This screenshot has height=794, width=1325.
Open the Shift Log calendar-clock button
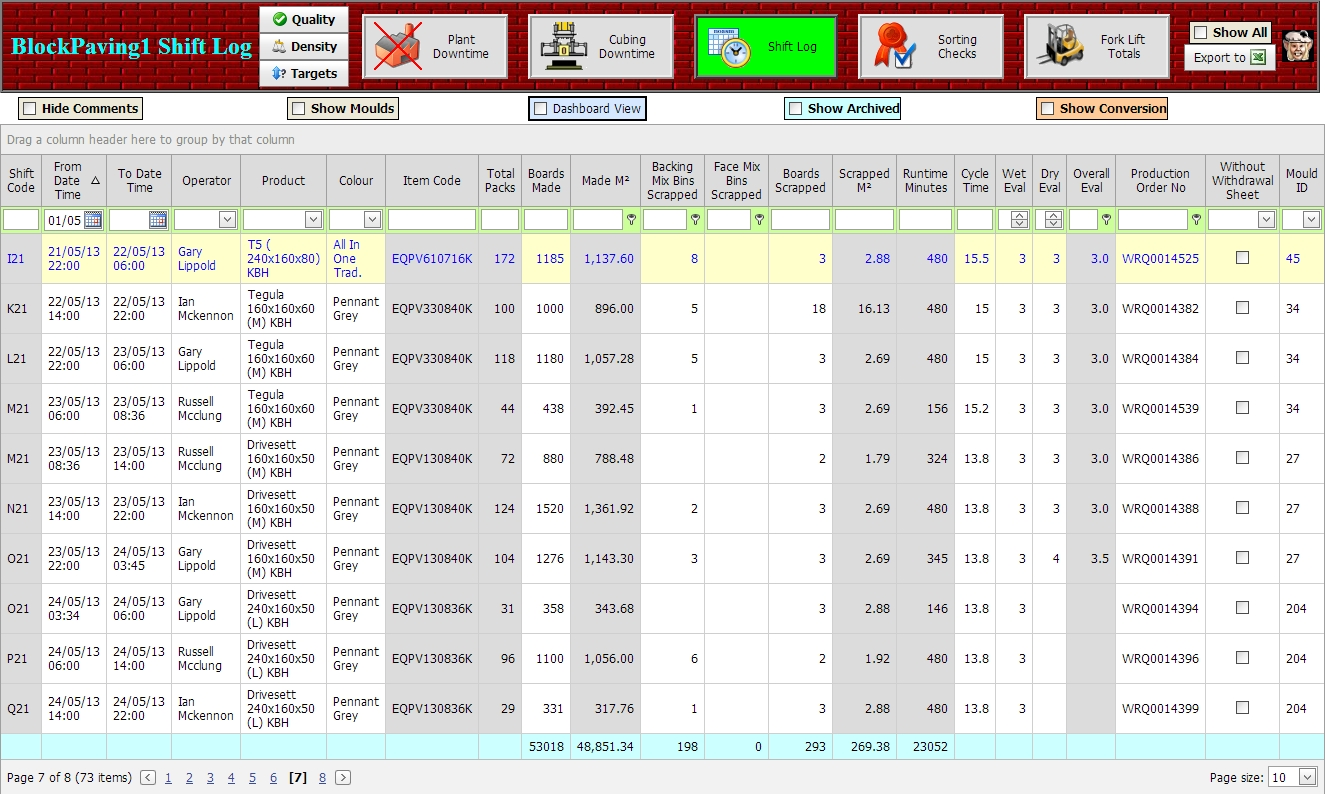click(x=766, y=47)
